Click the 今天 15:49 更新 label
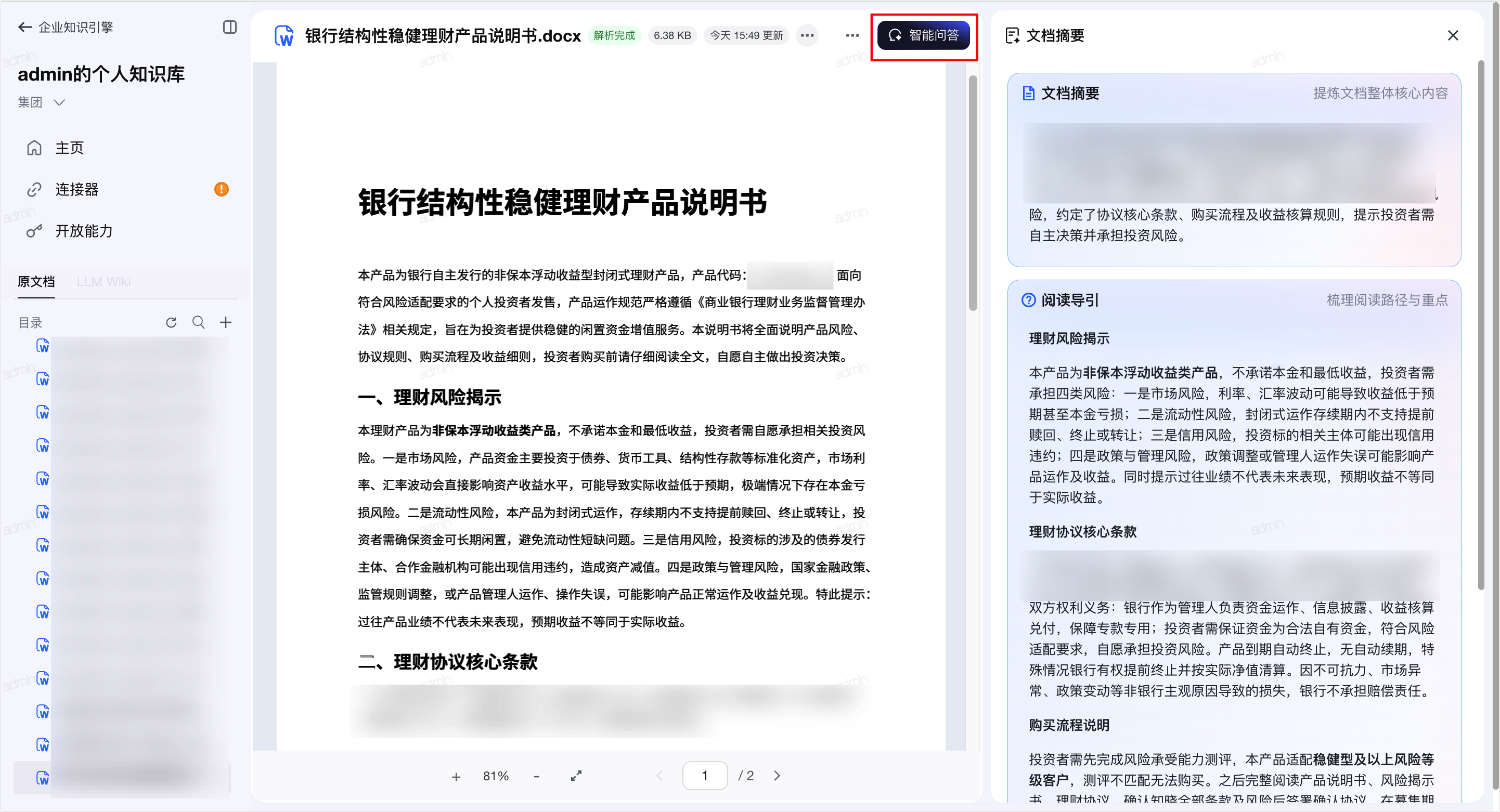 pos(746,35)
